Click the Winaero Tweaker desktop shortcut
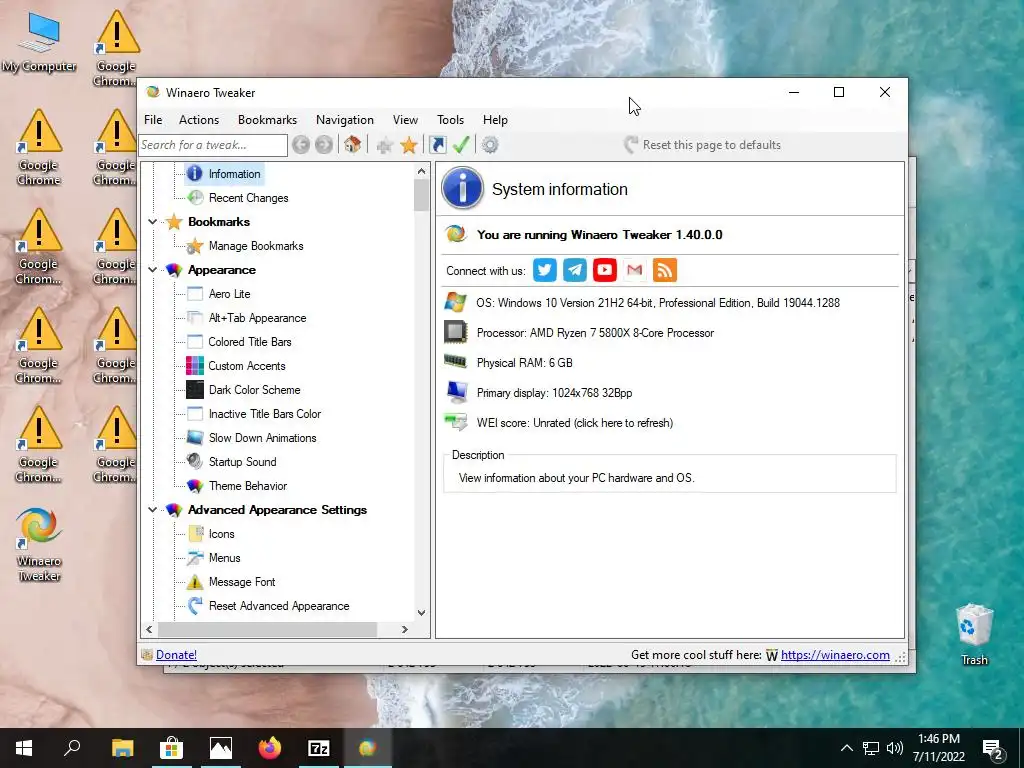 (x=39, y=544)
